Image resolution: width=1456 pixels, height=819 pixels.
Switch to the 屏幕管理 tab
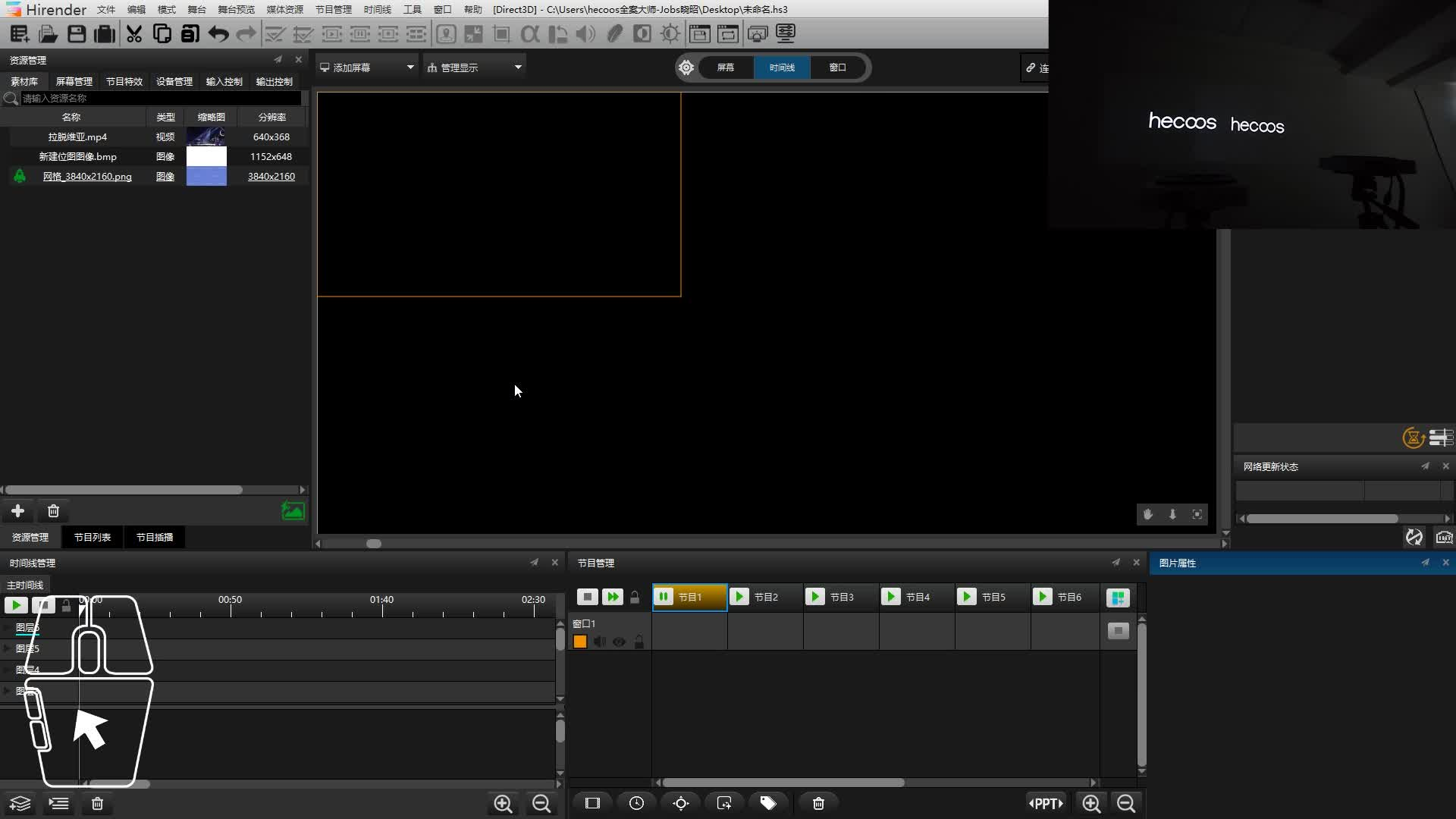[74, 81]
